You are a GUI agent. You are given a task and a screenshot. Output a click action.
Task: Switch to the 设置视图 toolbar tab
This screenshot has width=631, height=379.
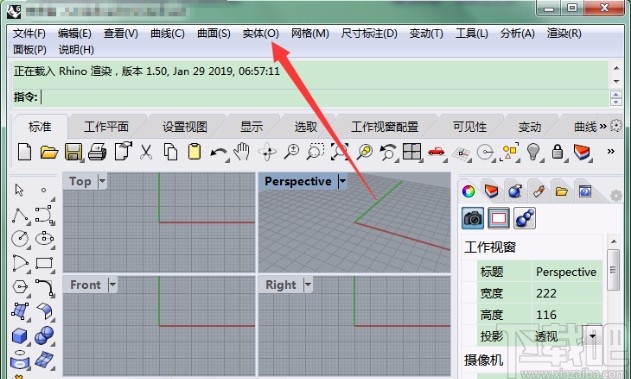pyautogui.click(x=185, y=127)
